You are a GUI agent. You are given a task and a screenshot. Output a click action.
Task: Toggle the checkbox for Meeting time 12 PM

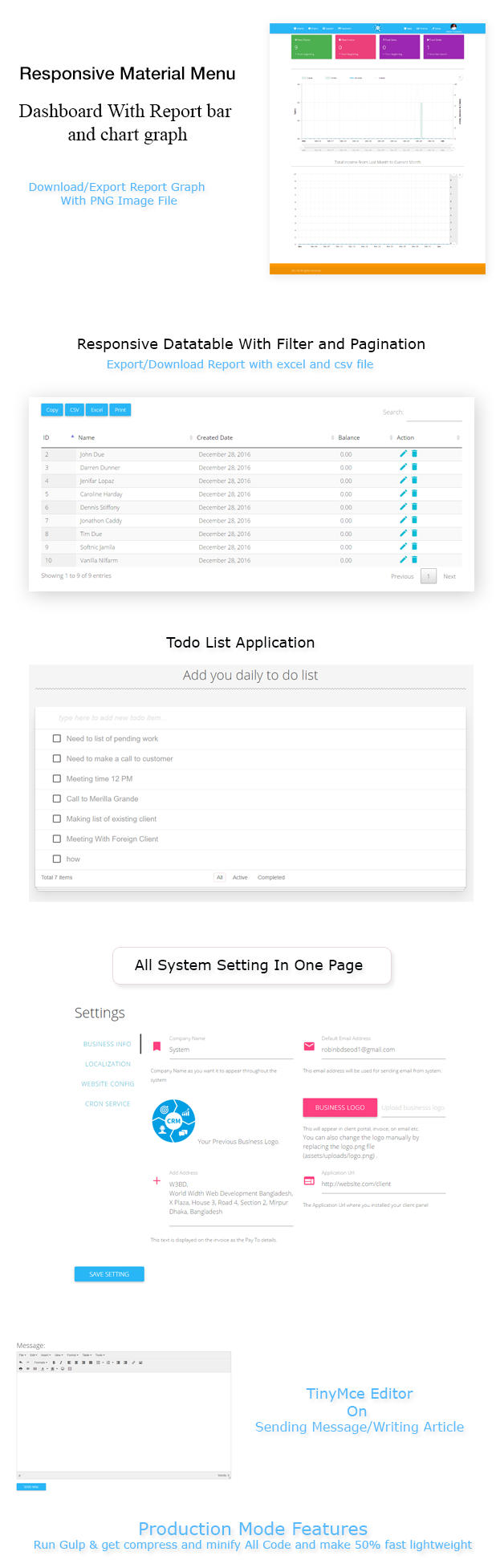coord(56,778)
